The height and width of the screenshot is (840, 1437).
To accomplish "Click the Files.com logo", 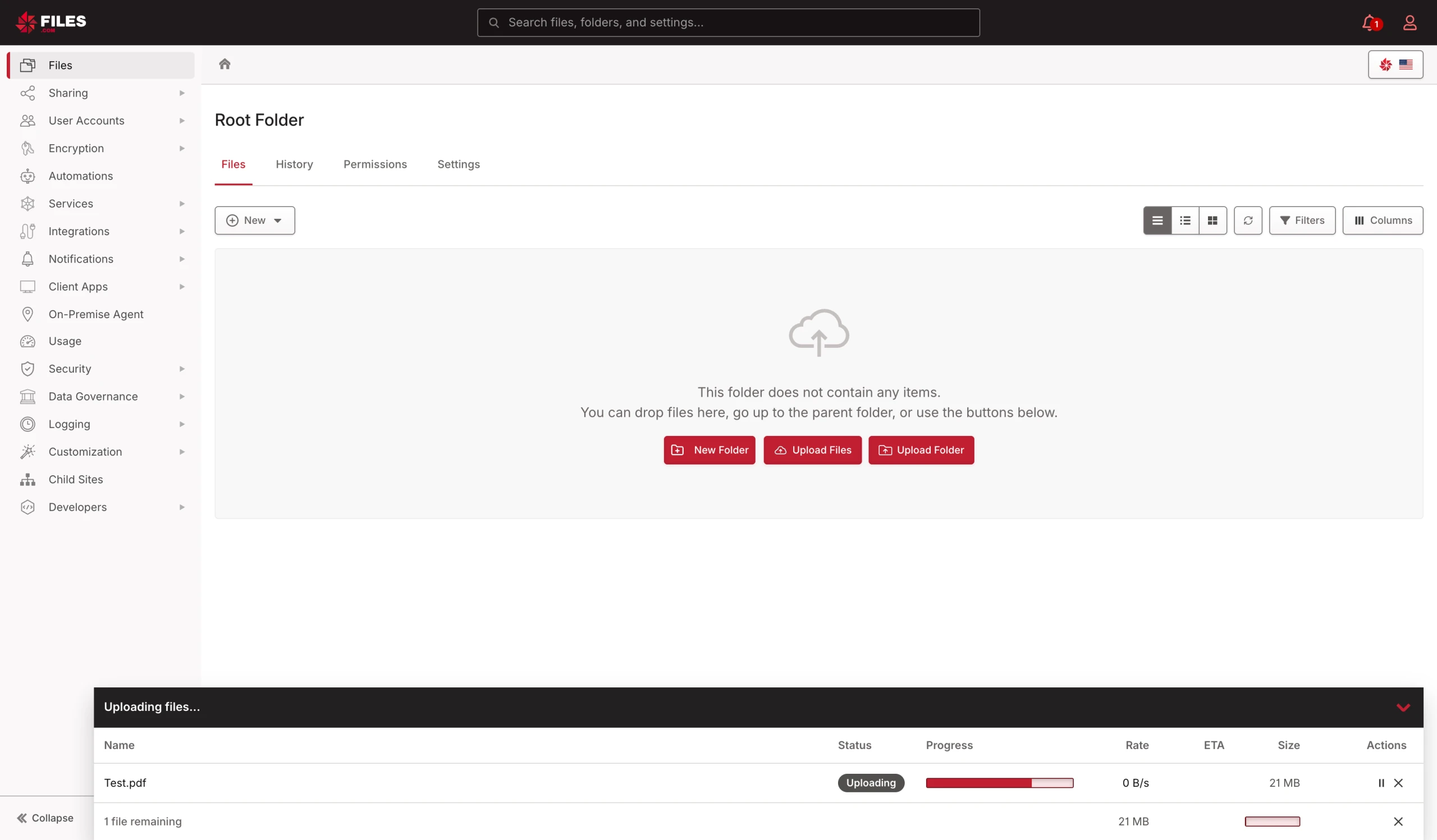I will [x=51, y=22].
